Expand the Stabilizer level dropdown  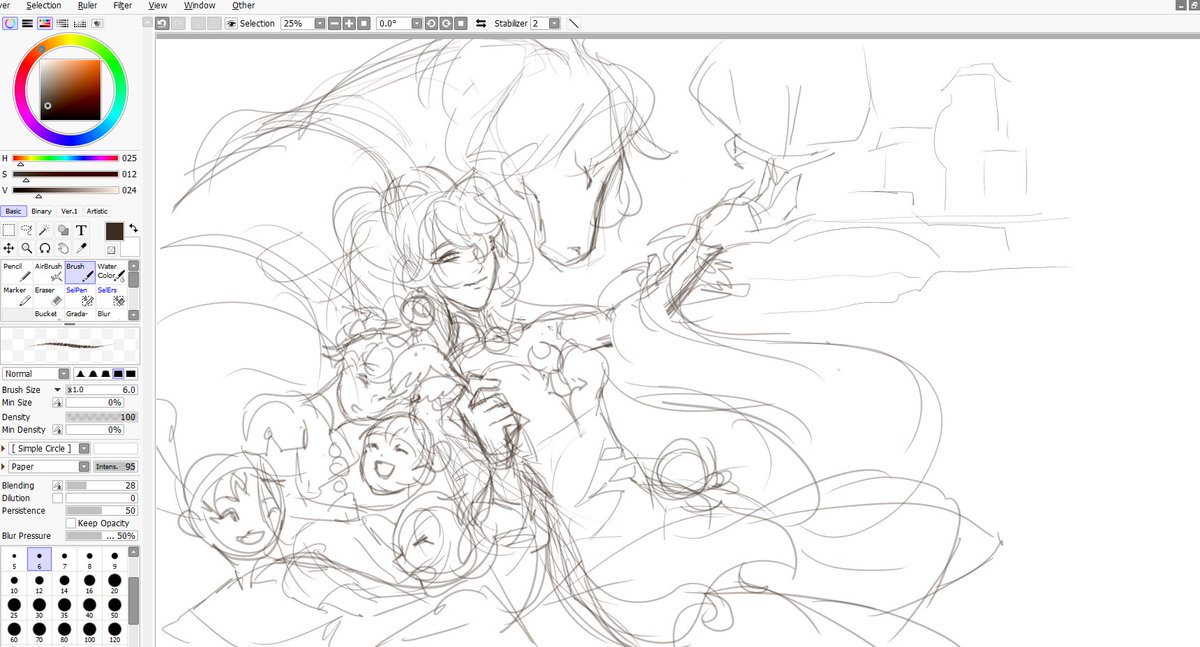tap(555, 23)
